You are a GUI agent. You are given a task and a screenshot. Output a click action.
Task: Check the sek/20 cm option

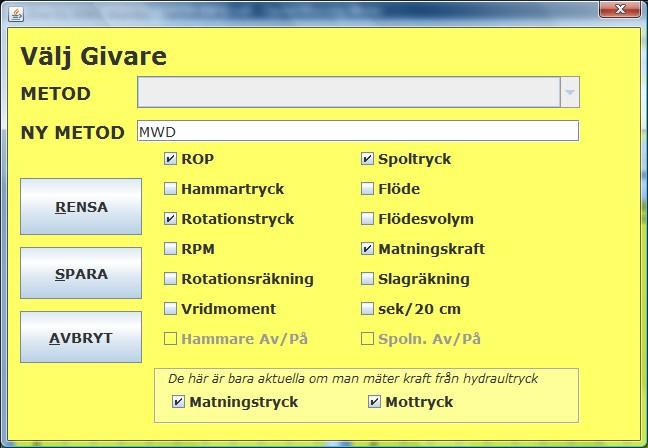(367, 309)
